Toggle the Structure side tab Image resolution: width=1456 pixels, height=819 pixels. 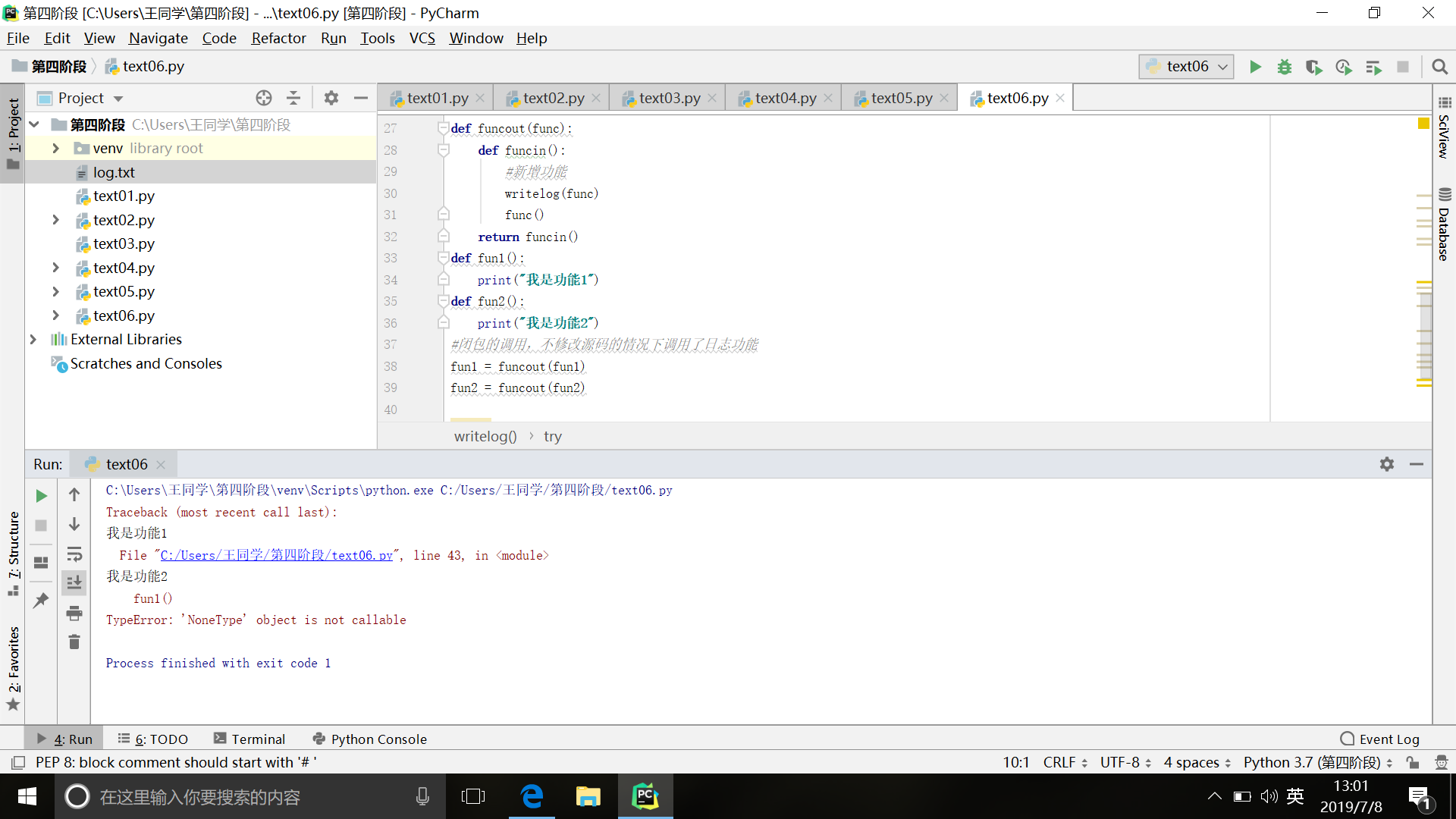(13, 554)
